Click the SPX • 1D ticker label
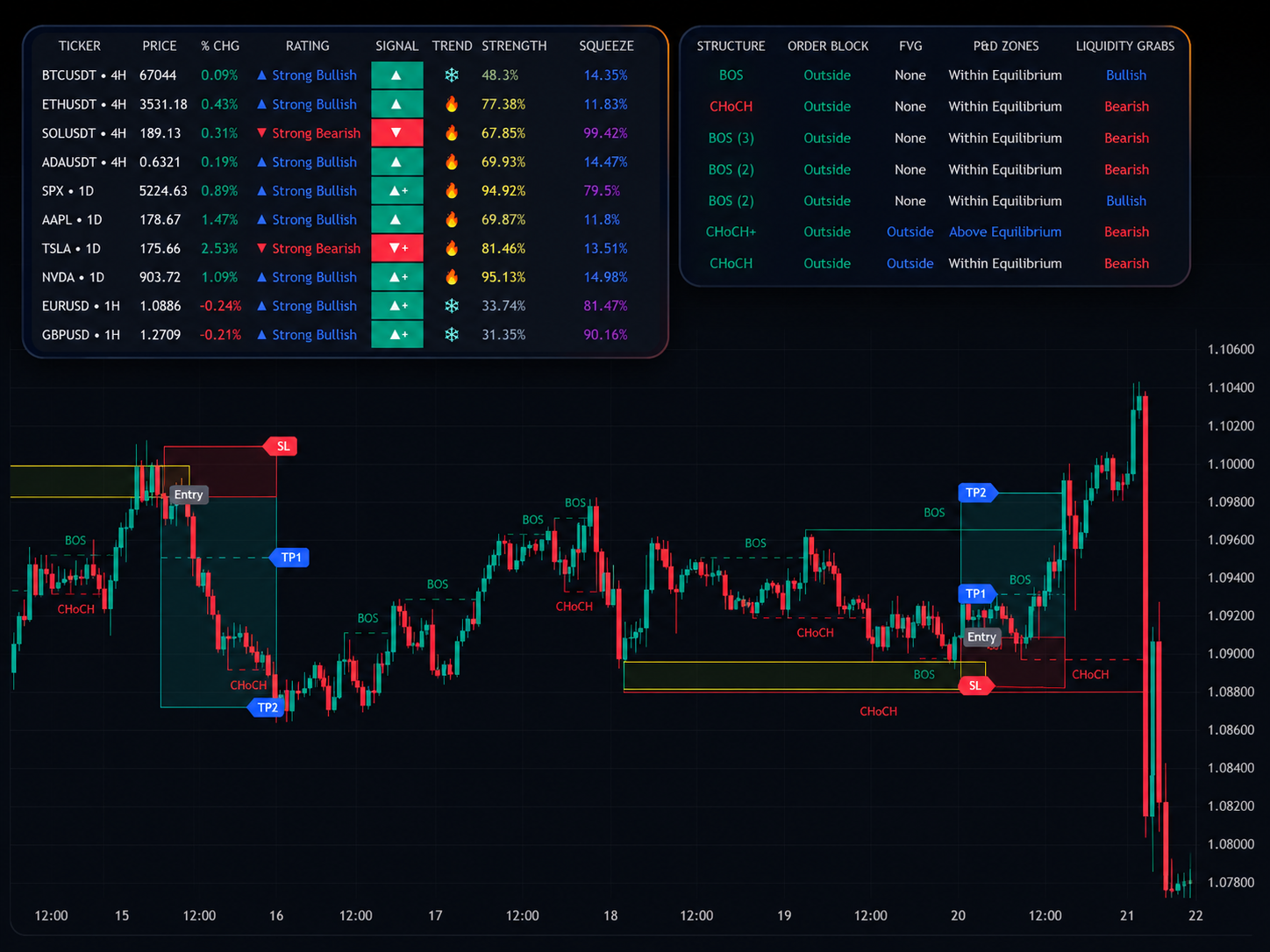Image resolution: width=1270 pixels, height=952 pixels. [x=68, y=191]
